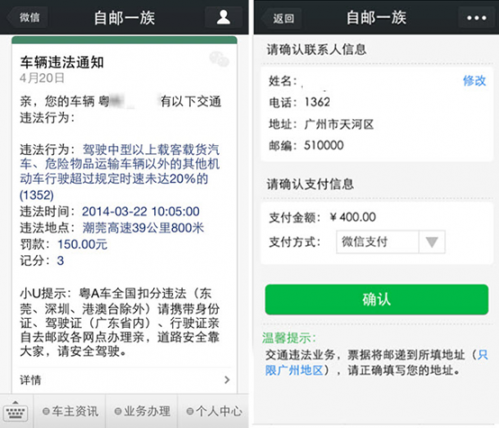499x428 pixels.
Task: Click the payment amount ¥400.00
Action: point(353,217)
